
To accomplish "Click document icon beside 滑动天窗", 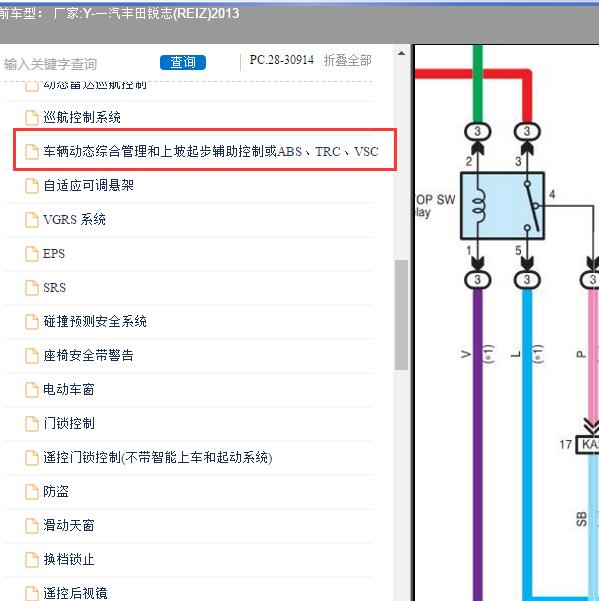I will pos(32,526).
